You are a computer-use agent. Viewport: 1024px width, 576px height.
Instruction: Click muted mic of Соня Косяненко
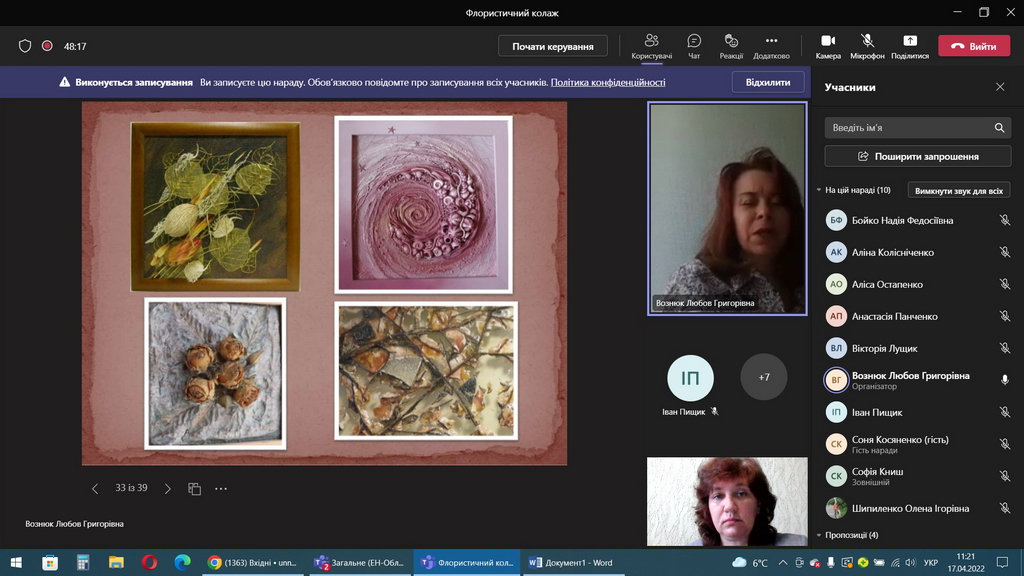(1004, 444)
